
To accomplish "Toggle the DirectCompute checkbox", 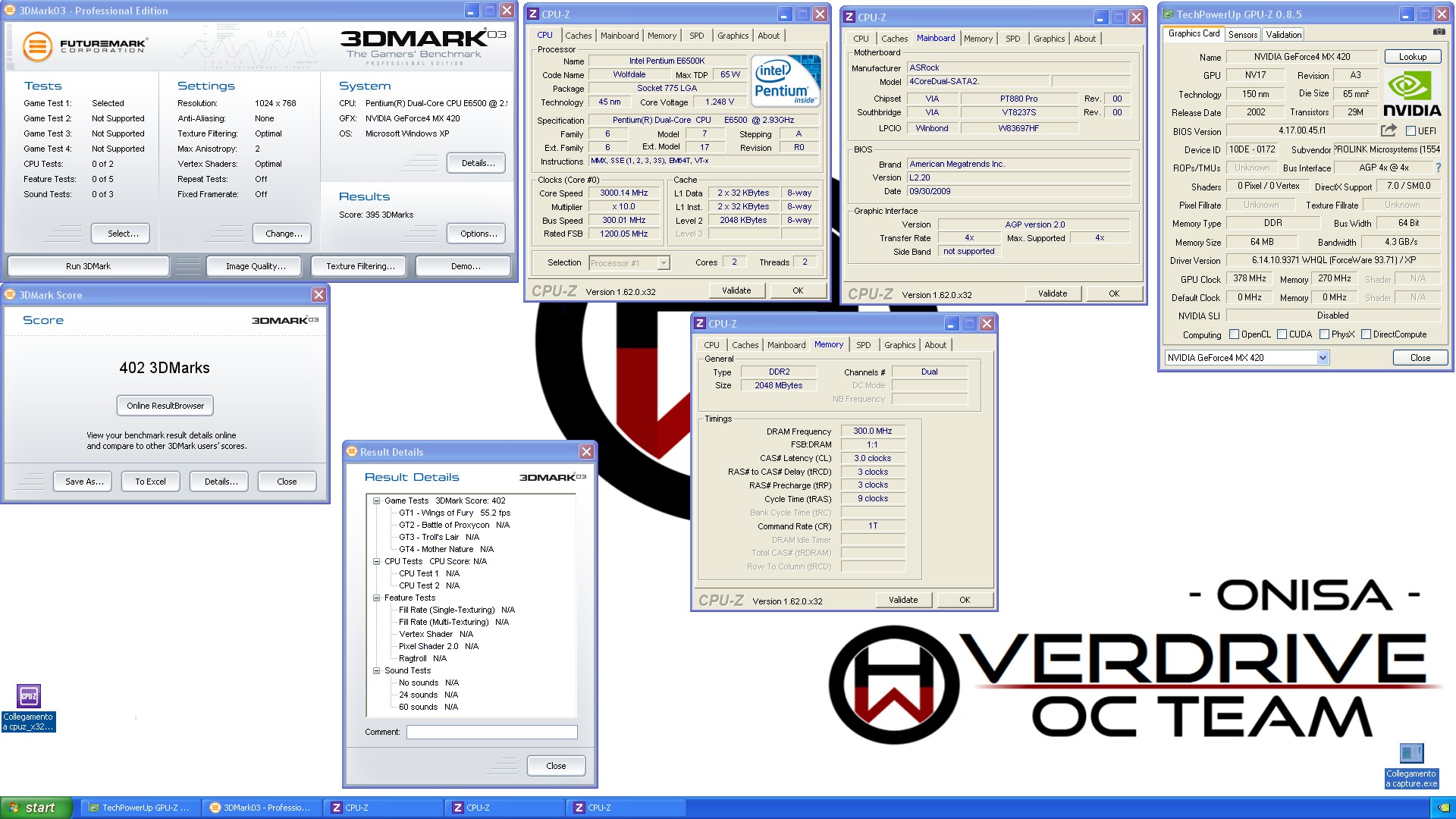I will [1366, 334].
